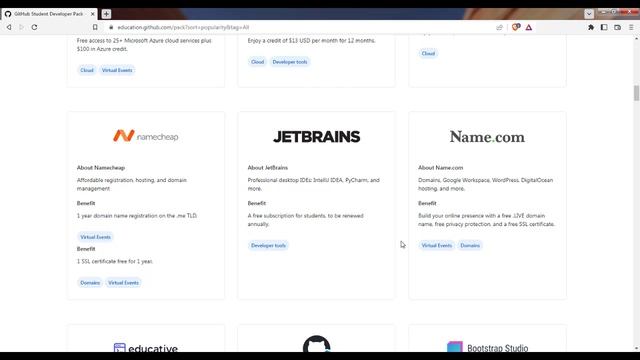Click the JetBrains logo

[316, 137]
